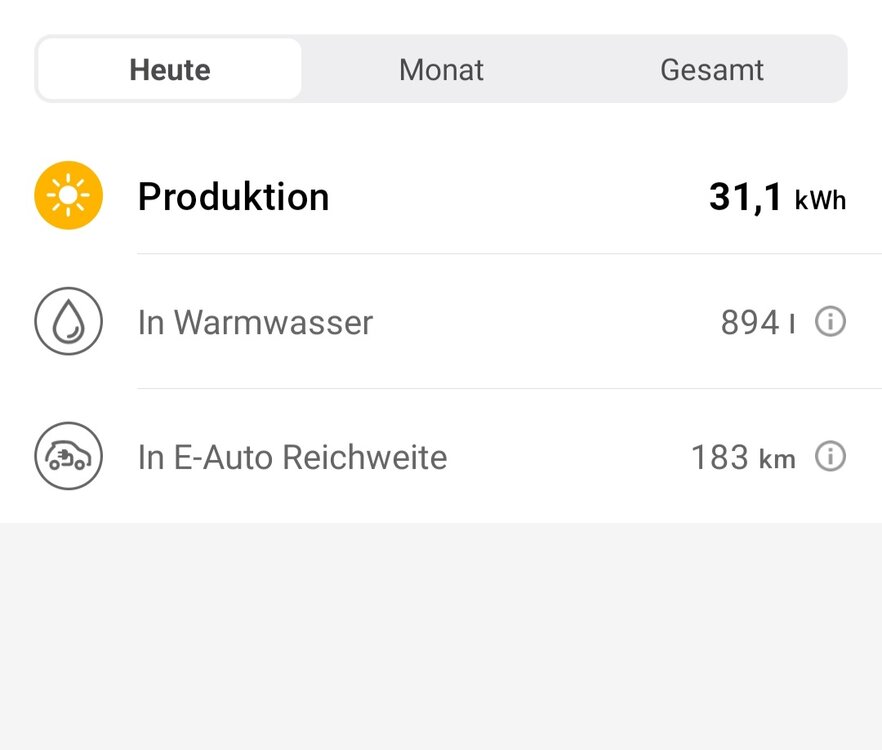Select the In E-Auto Reichweite label
The width and height of the screenshot is (882, 750).
pos(292,457)
